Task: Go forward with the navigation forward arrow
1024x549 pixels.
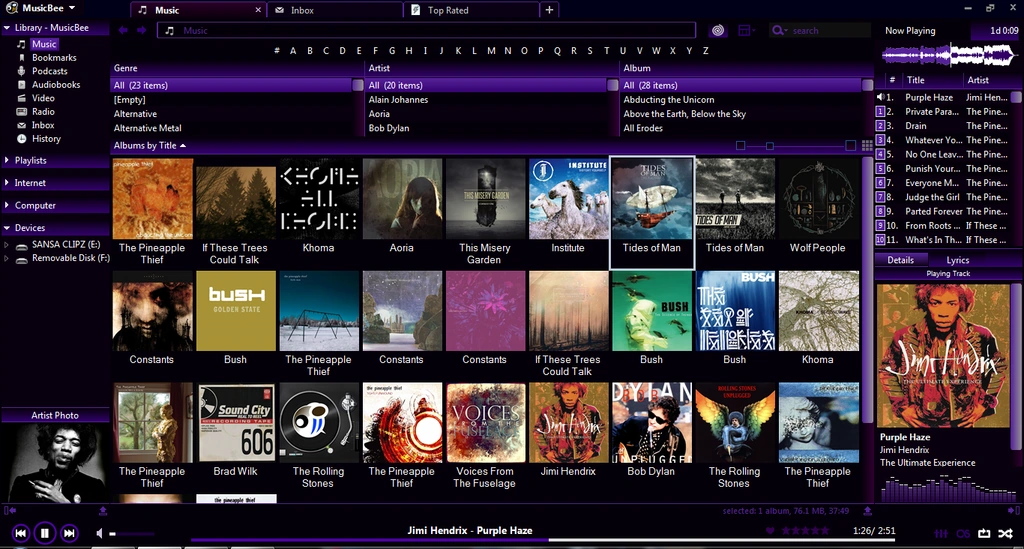Action: pos(141,30)
